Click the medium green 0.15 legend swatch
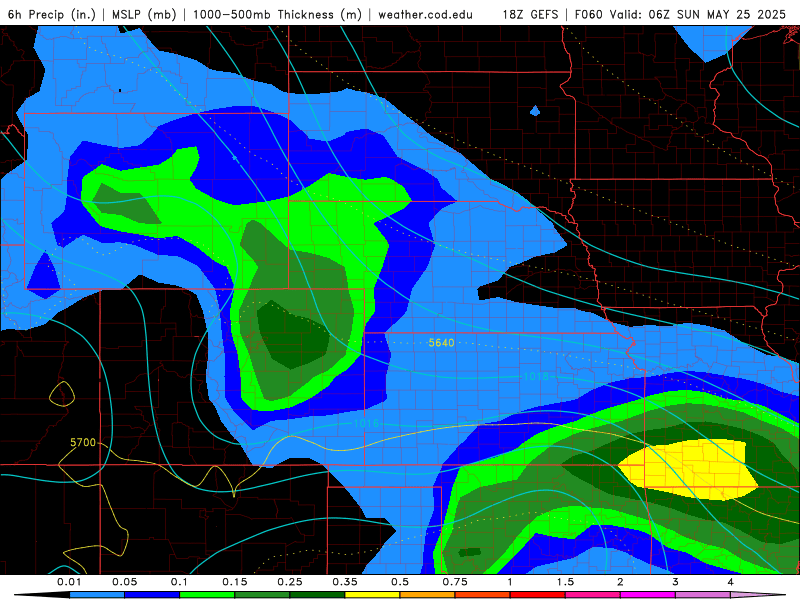Image resolution: width=800 pixels, height=600 pixels. pos(262,595)
